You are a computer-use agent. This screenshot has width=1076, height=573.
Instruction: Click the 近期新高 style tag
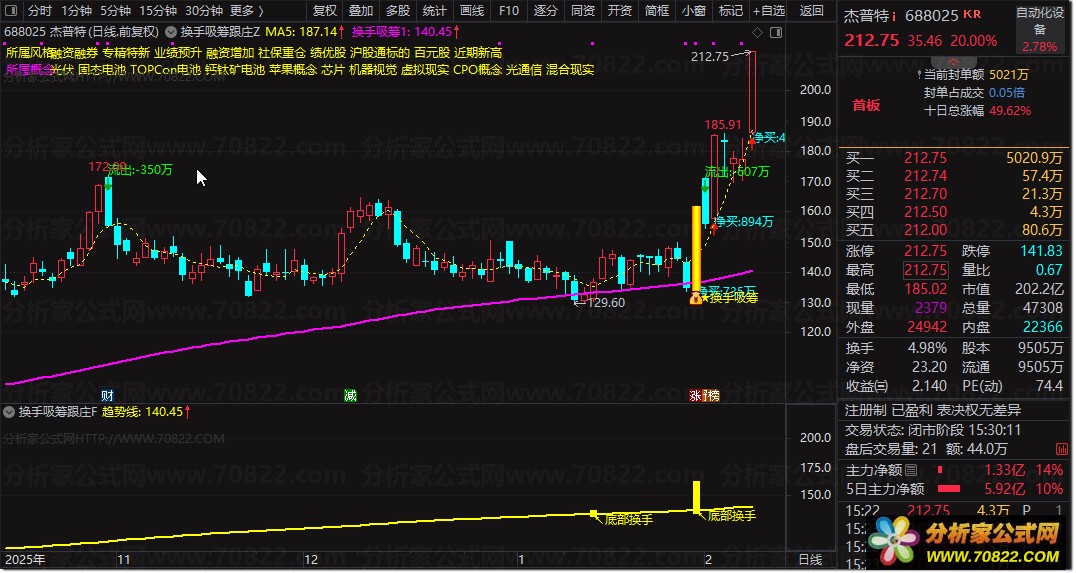[478, 53]
